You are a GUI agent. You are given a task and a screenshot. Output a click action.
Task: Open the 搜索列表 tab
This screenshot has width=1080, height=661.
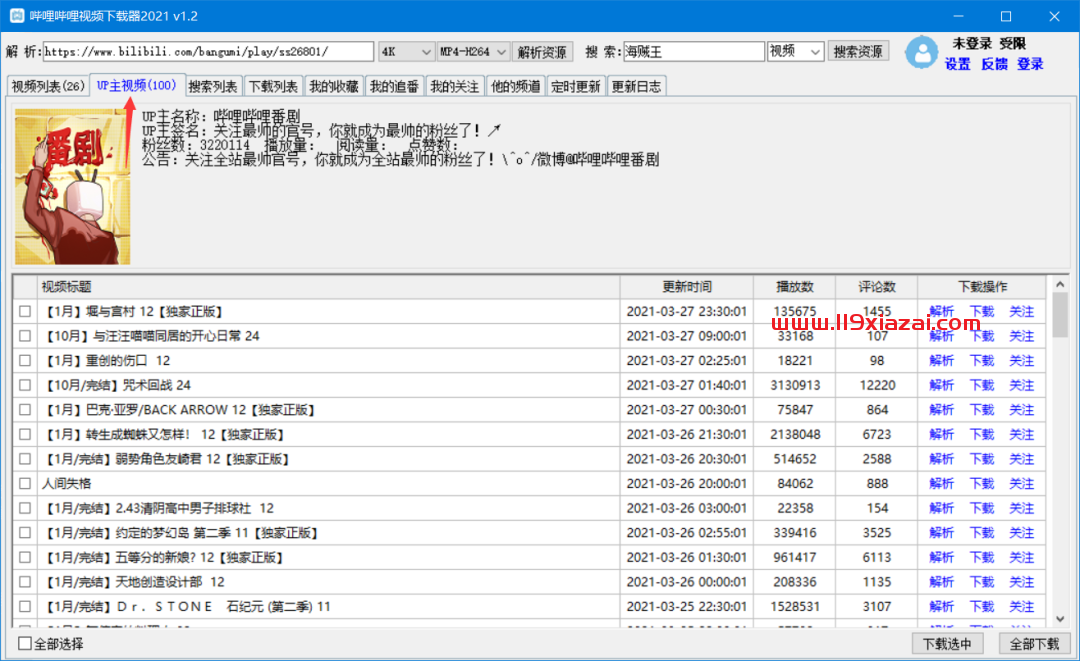pos(213,86)
